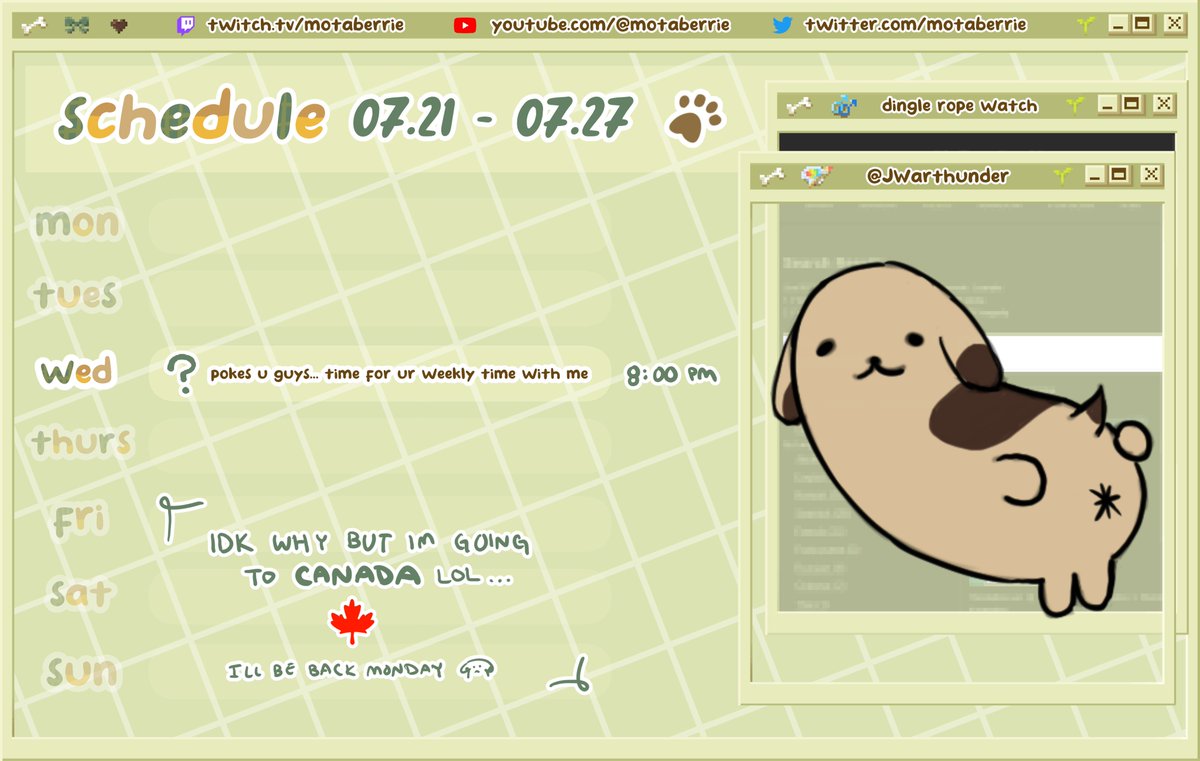Click the 'Schedule' heading
The image size is (1200, 761).
tap(191, 118)
